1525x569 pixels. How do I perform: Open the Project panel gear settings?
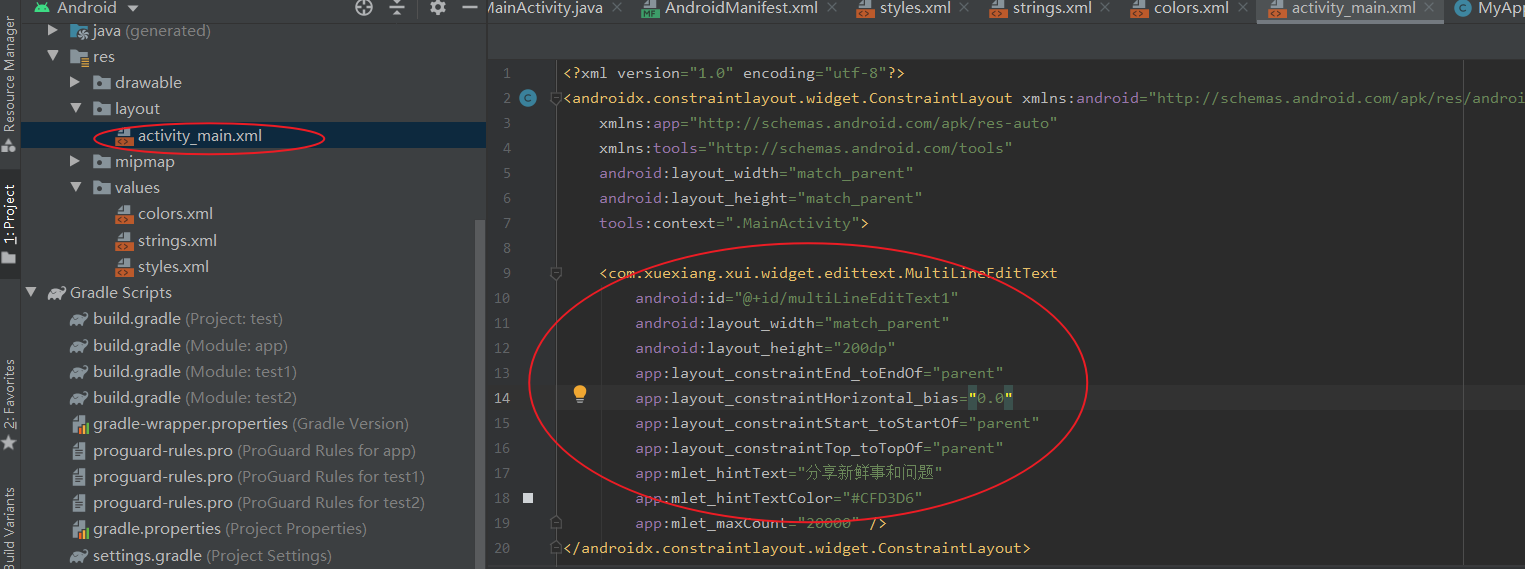click(x=437, y=8)
